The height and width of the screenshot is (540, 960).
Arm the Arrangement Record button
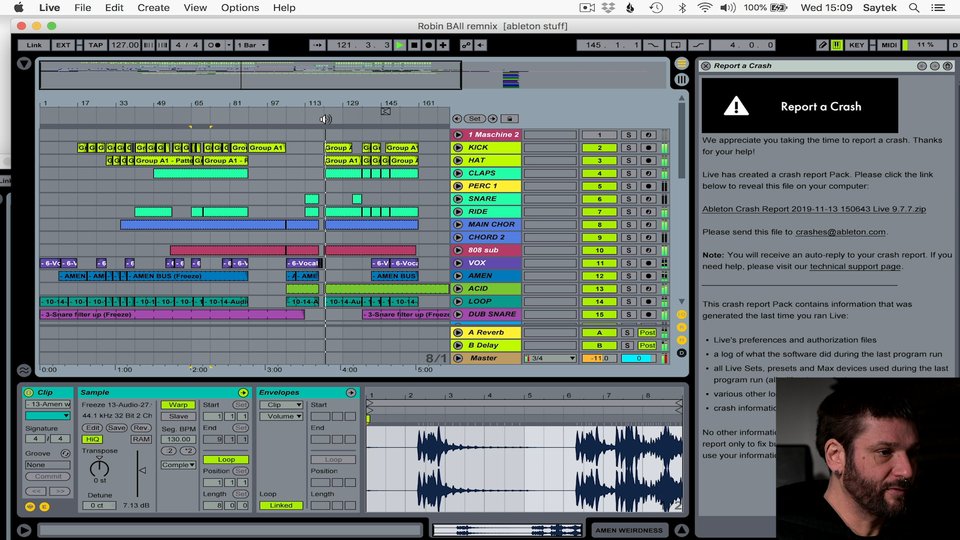(x=429, y=45)
